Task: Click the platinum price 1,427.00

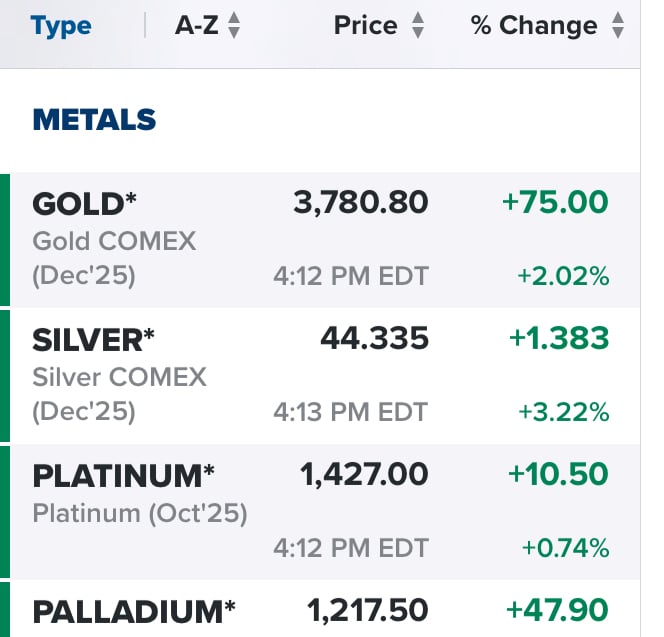Action: (x=364, y=474)
